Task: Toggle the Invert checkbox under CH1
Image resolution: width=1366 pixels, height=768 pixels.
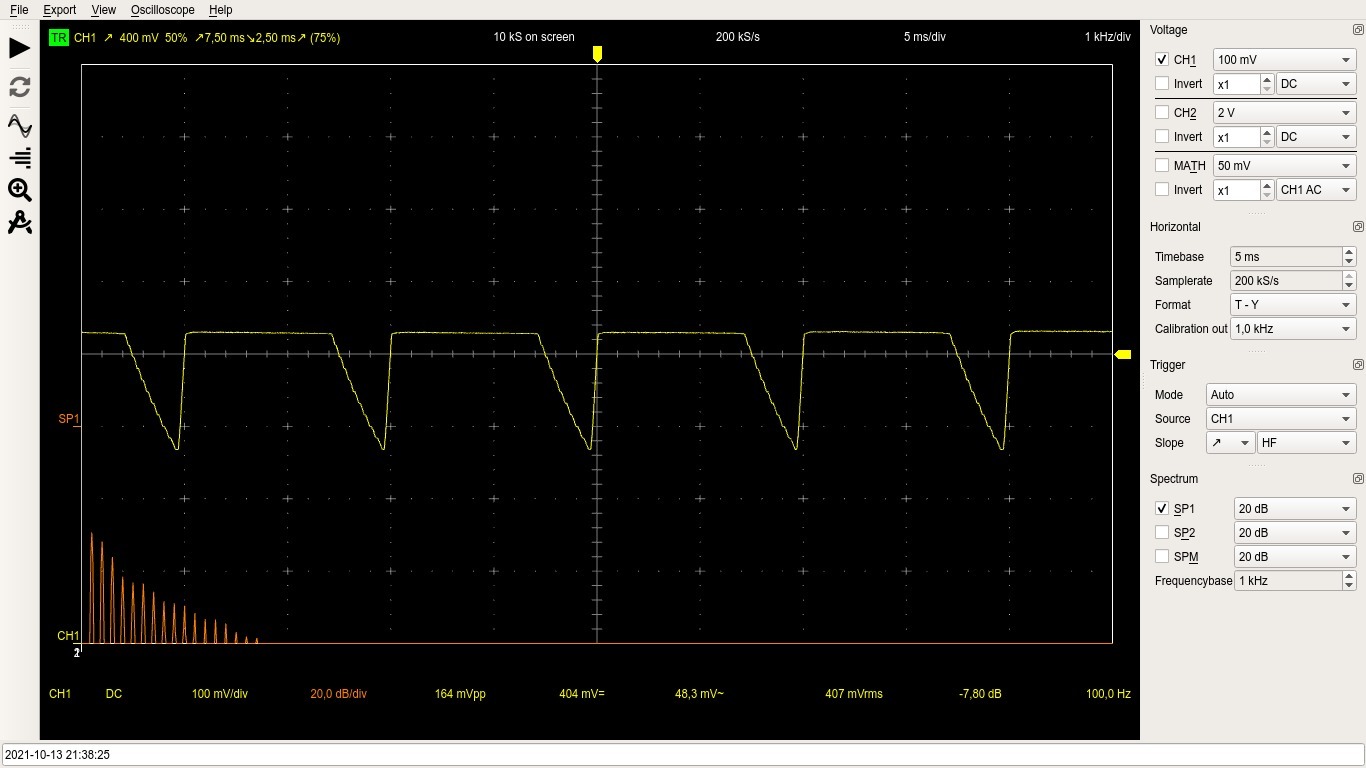Action: click(x=1161, y=84)
